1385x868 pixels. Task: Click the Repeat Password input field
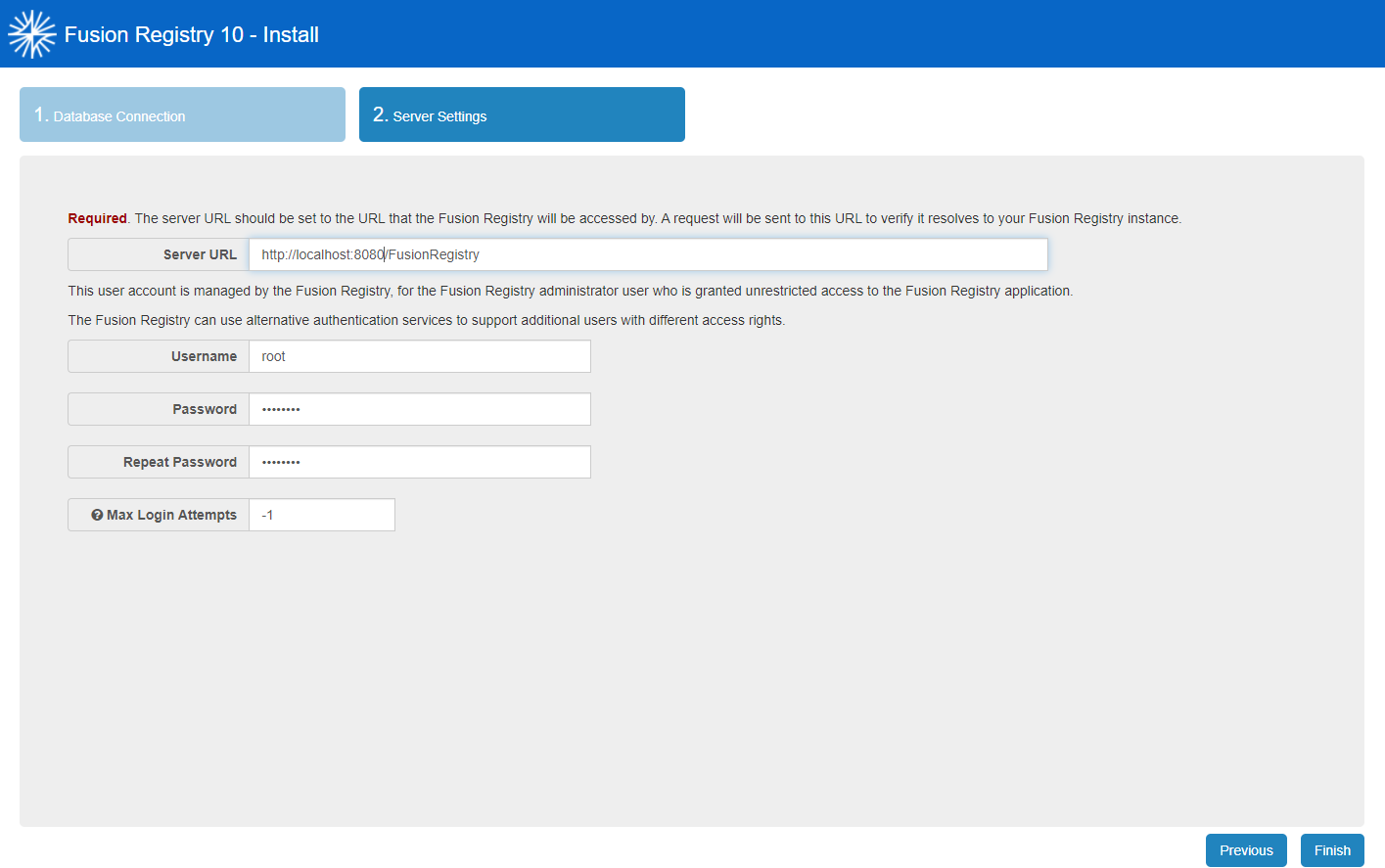point(419,462)
